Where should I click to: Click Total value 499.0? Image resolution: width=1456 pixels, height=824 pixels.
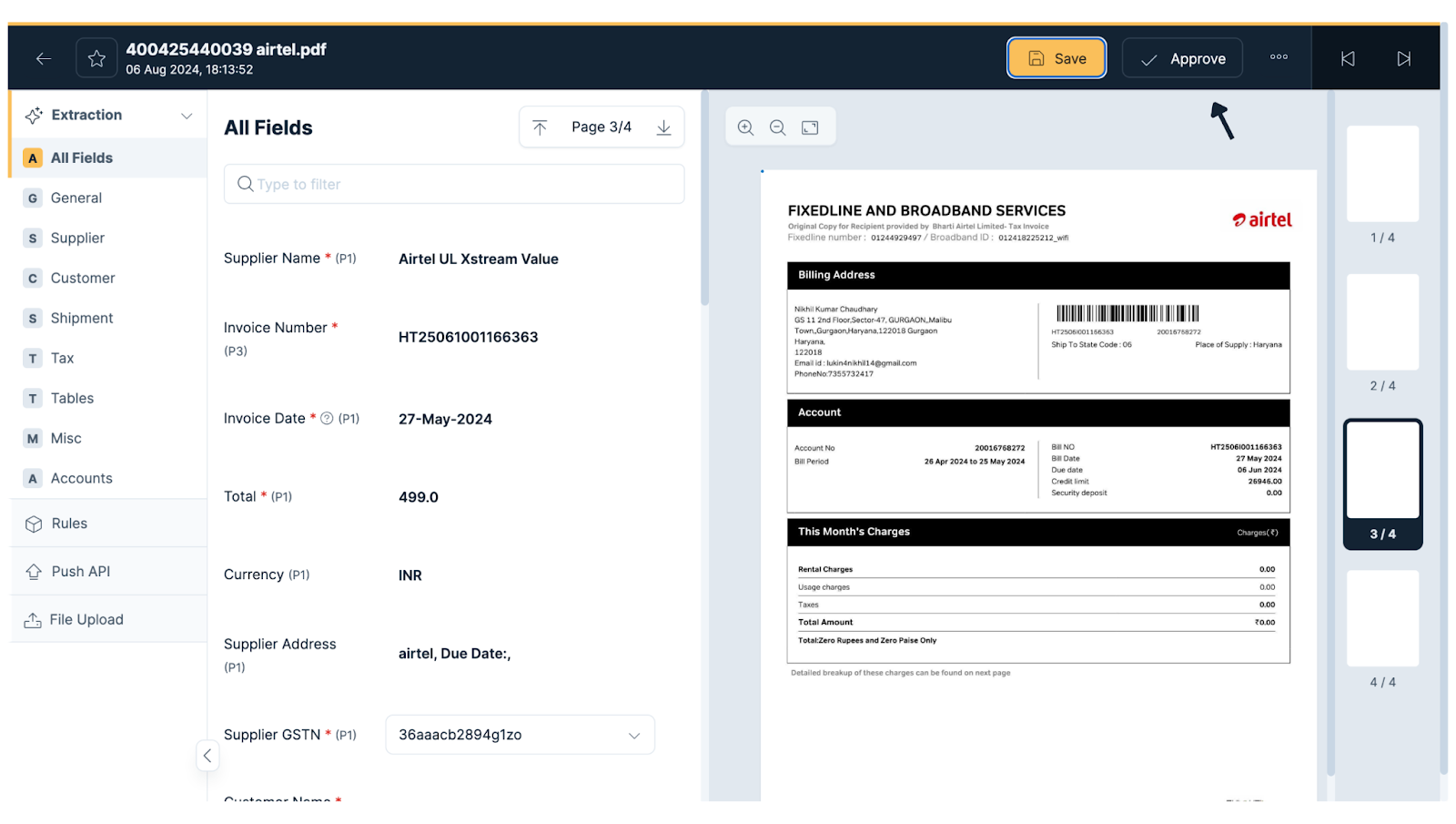tap(419, 497)
